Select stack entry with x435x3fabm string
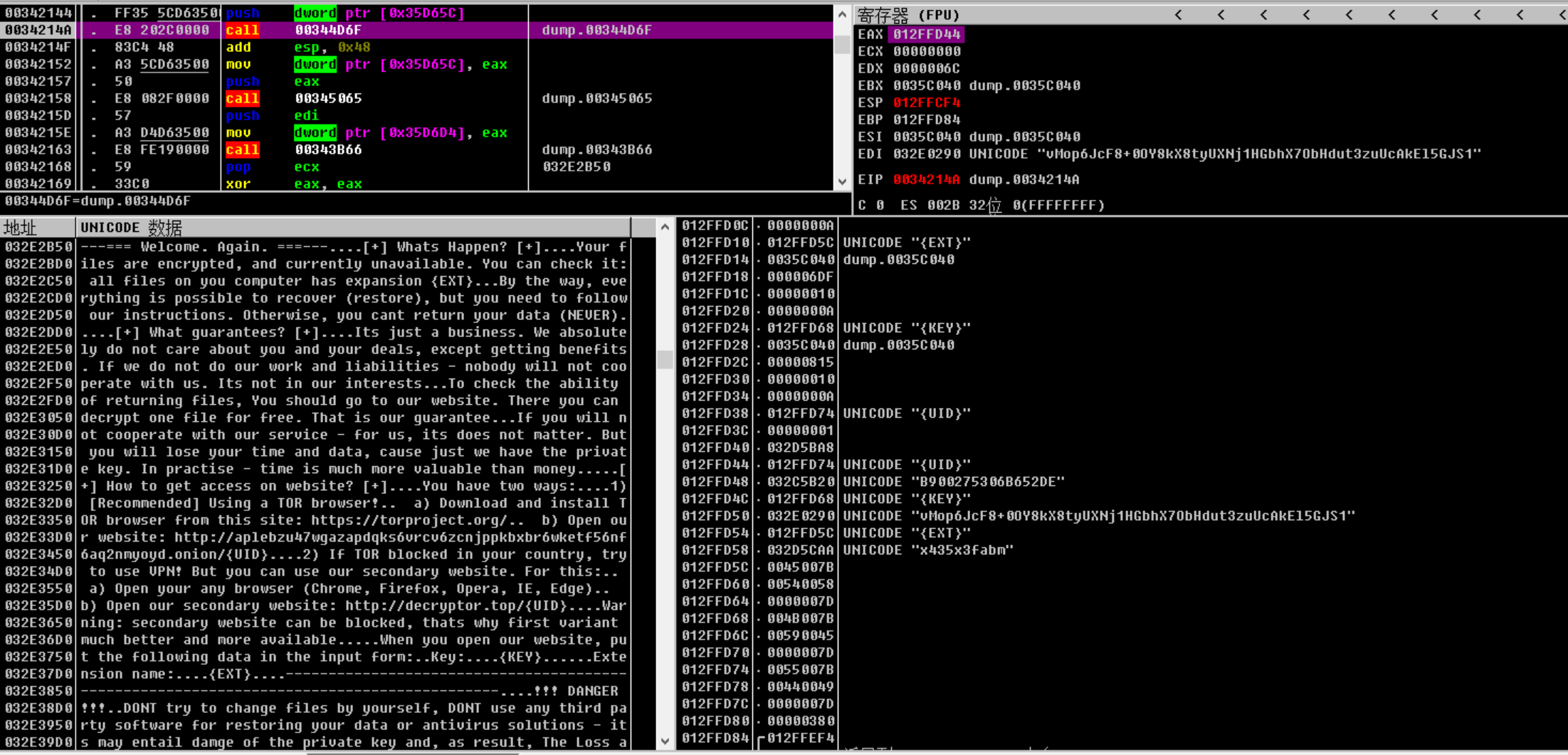This screenshot has height=755, width=1568. coord(1122,550)
